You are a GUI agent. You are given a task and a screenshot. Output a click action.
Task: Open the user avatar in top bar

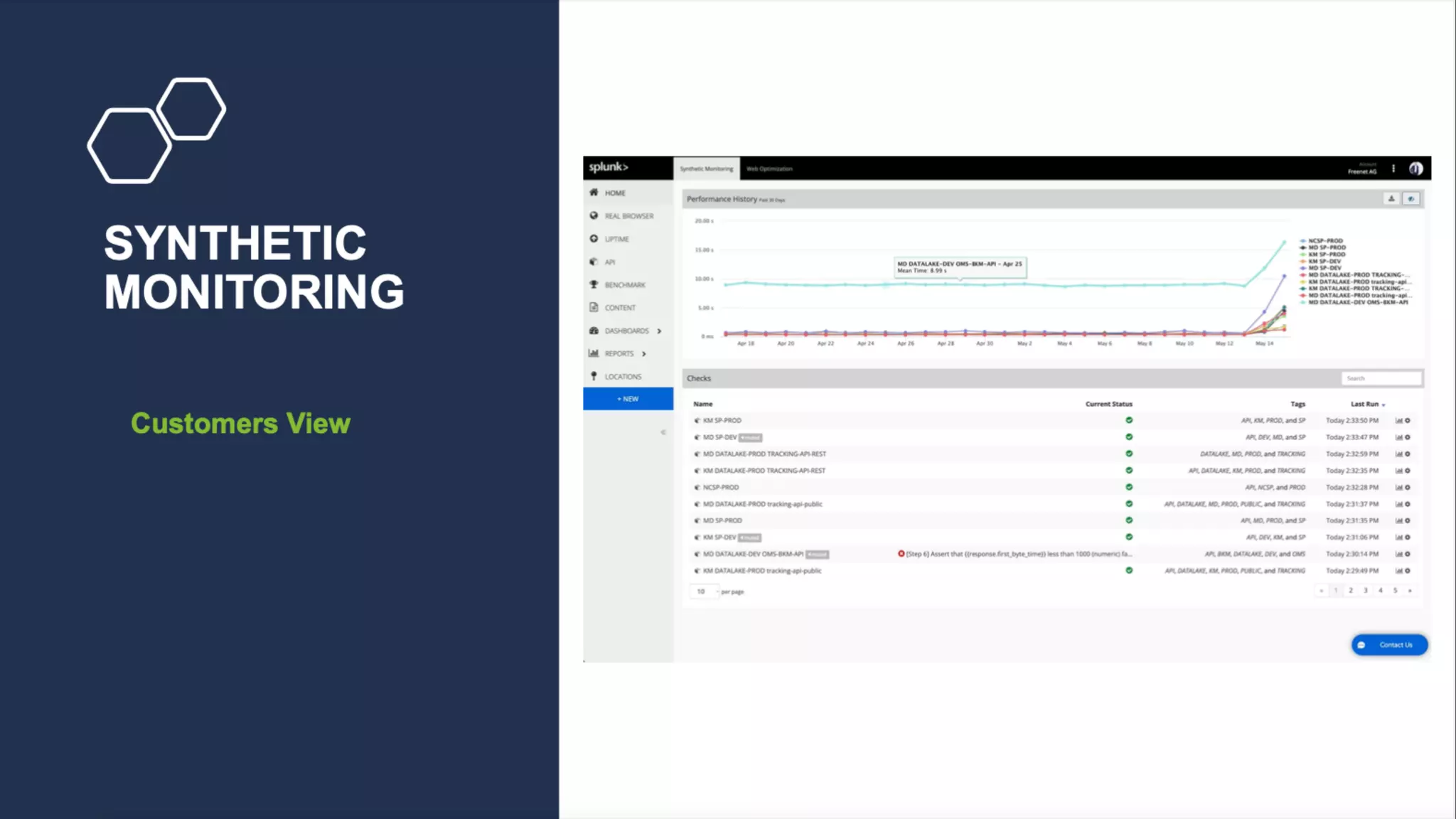pyautogui.click(x=1415, y=168)
